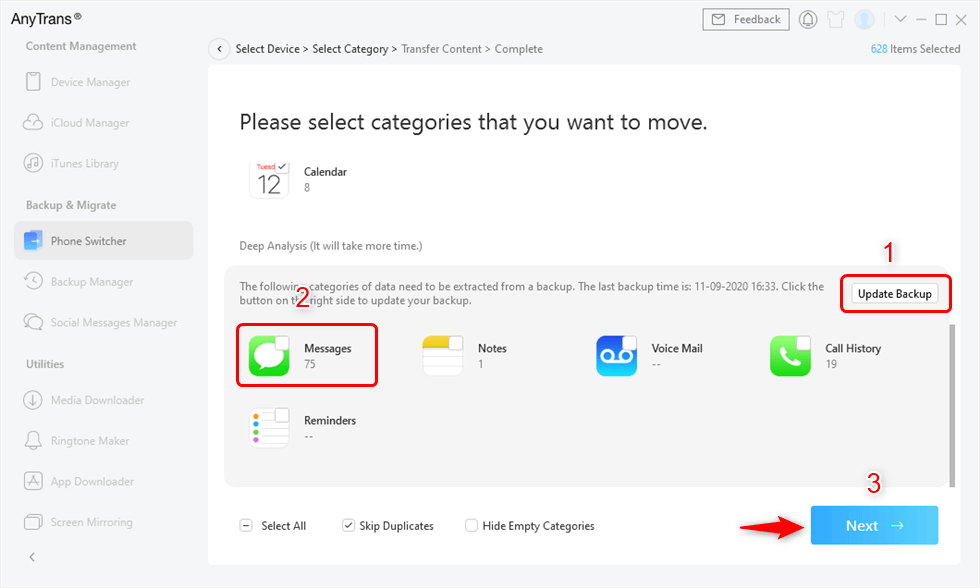This screenshot has width=980, height=588.
Task: Open the user account avatar
Action: point(864,19)
